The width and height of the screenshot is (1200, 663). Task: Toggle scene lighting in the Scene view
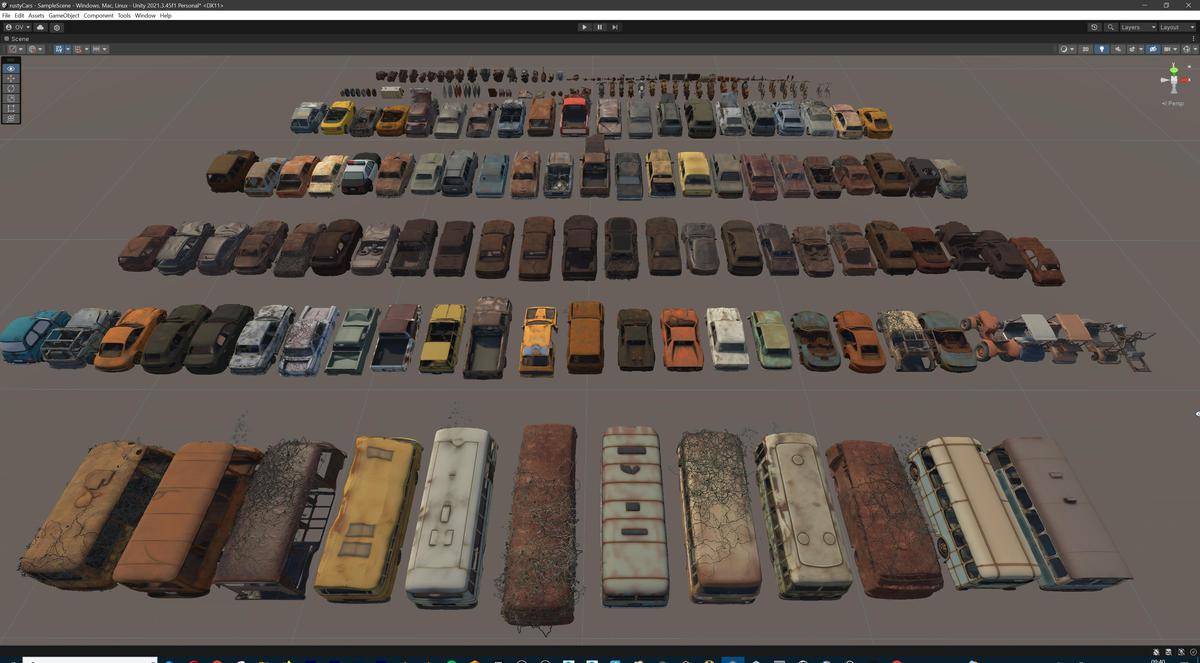1102,49
